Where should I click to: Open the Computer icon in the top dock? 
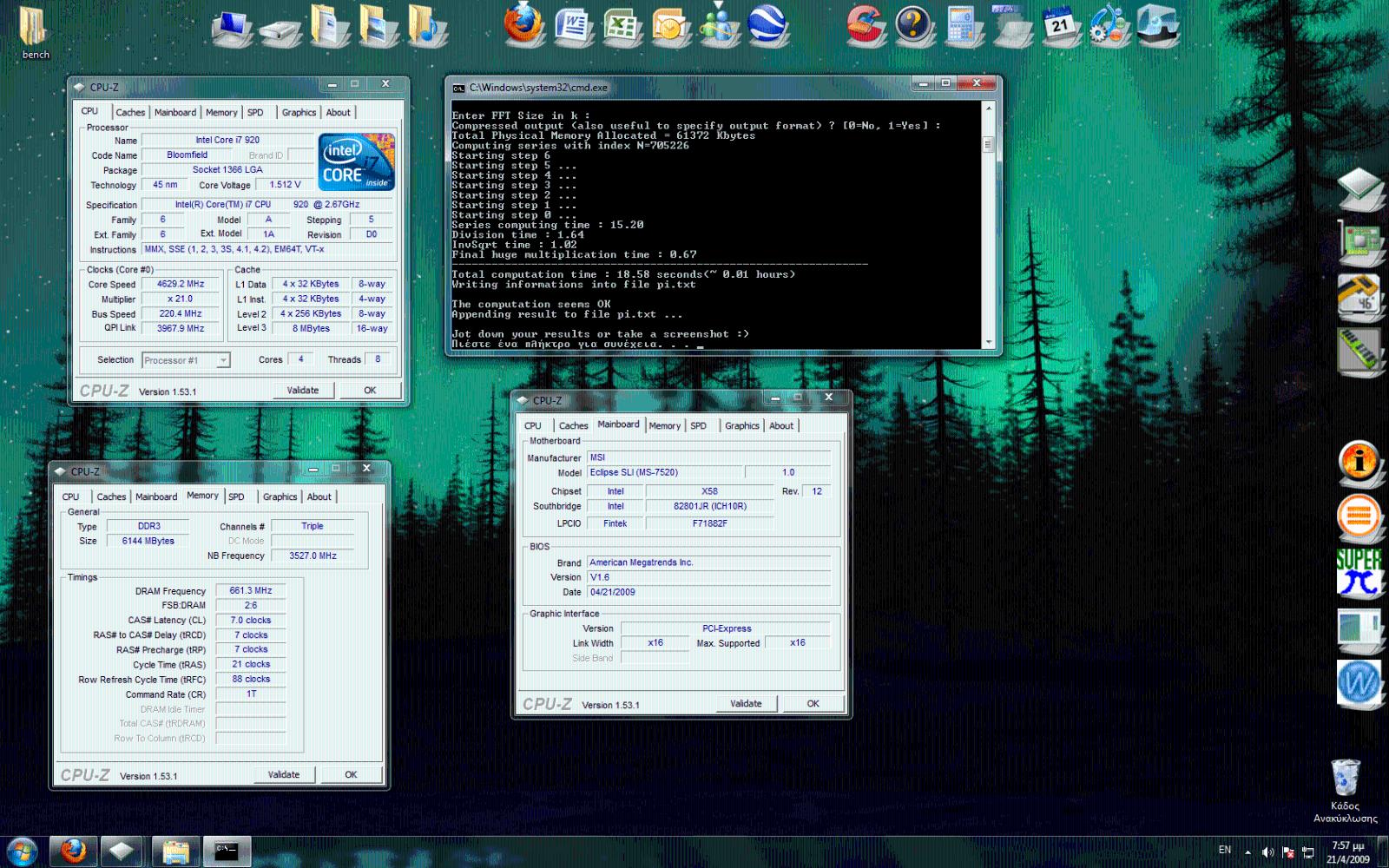(231, 28)
